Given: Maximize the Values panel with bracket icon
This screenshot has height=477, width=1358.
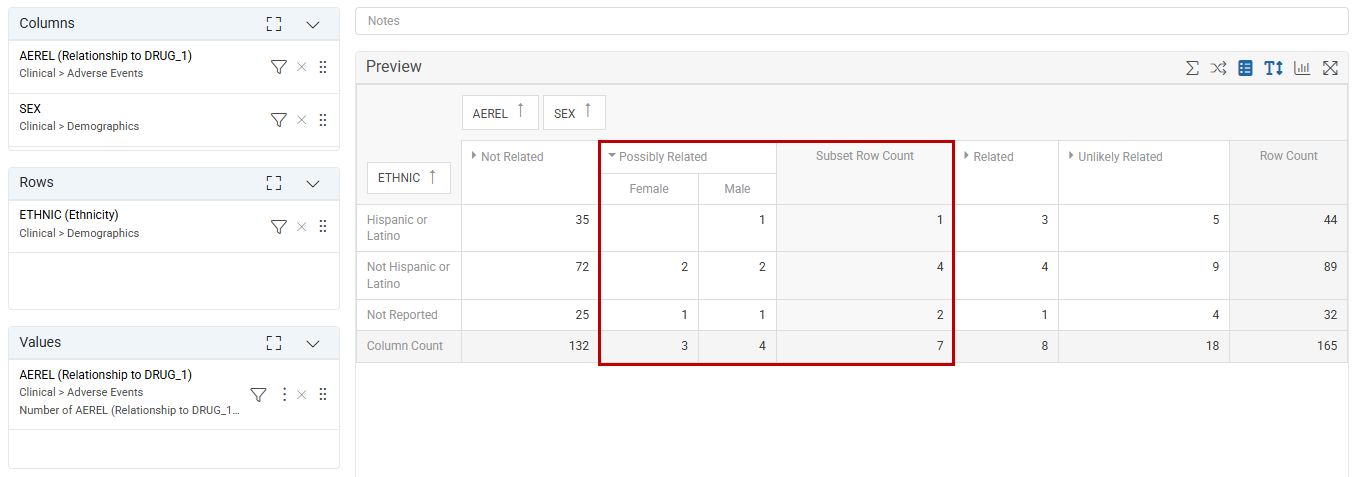Looking at the screenshot, I should tap(274, 343).
